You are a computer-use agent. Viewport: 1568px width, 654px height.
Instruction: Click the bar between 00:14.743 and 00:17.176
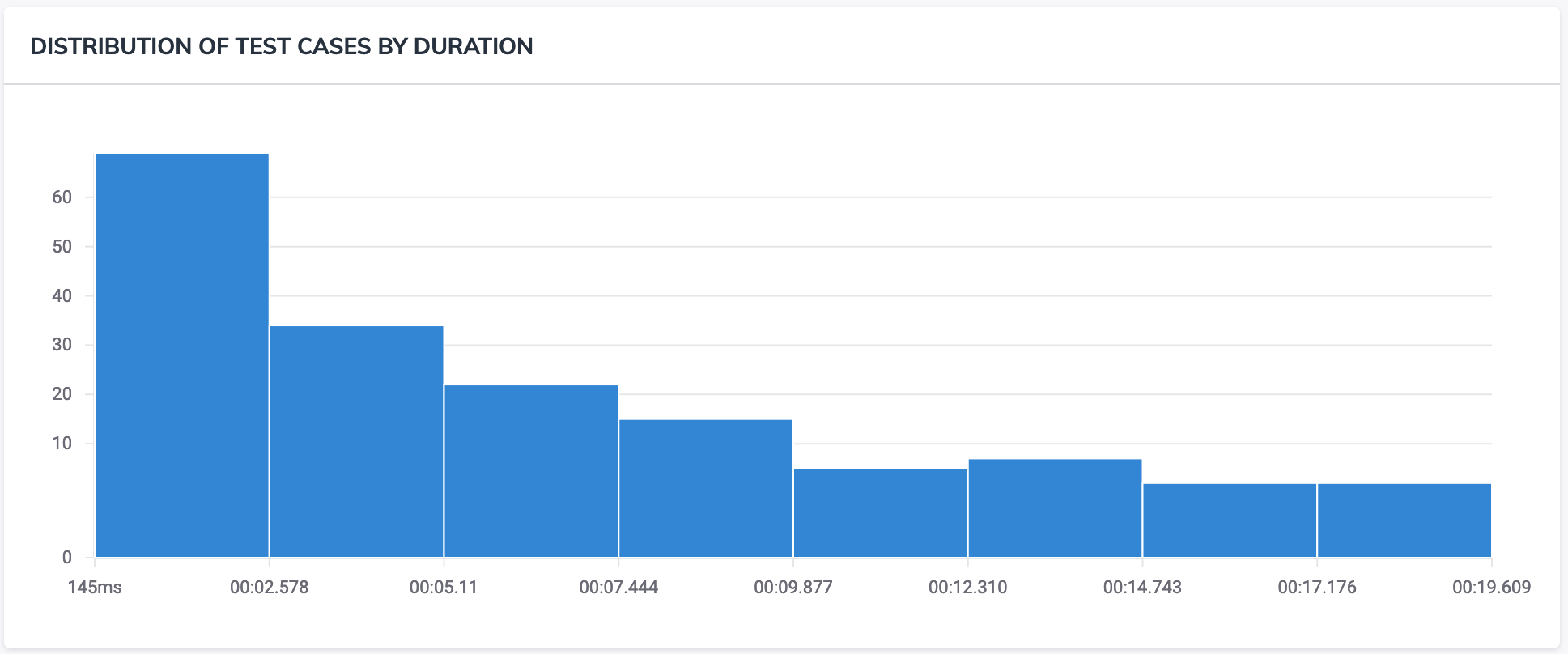pos(1230,520)
